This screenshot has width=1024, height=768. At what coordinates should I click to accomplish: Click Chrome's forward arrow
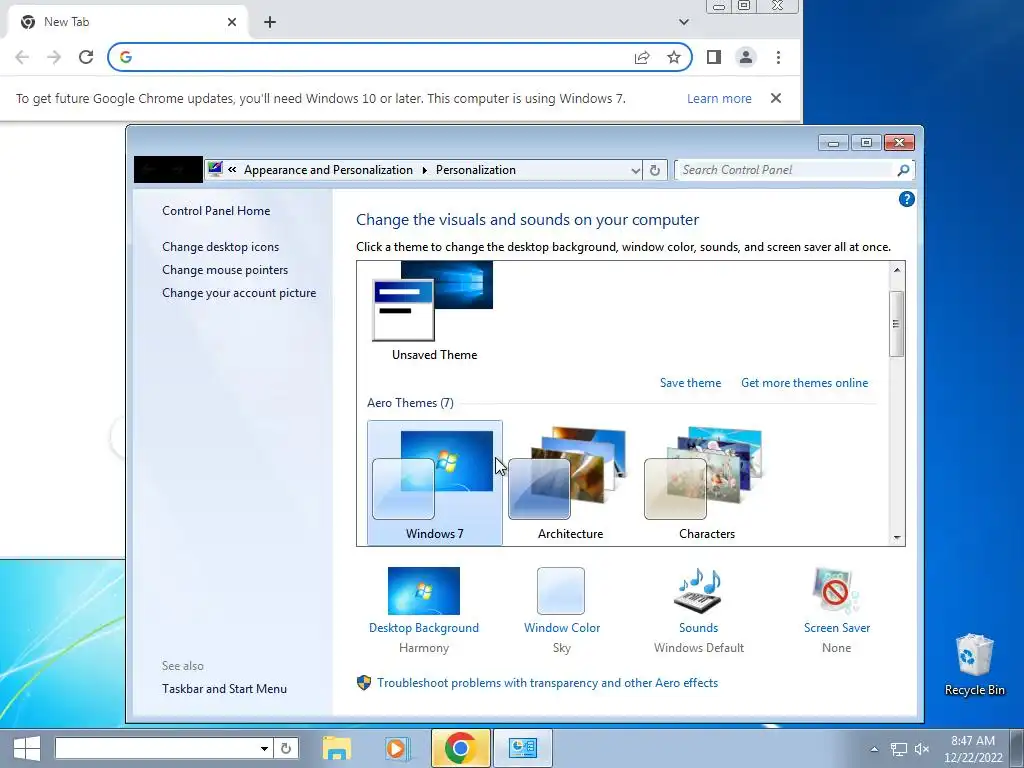pyautogui.click(x=54, y=57)
